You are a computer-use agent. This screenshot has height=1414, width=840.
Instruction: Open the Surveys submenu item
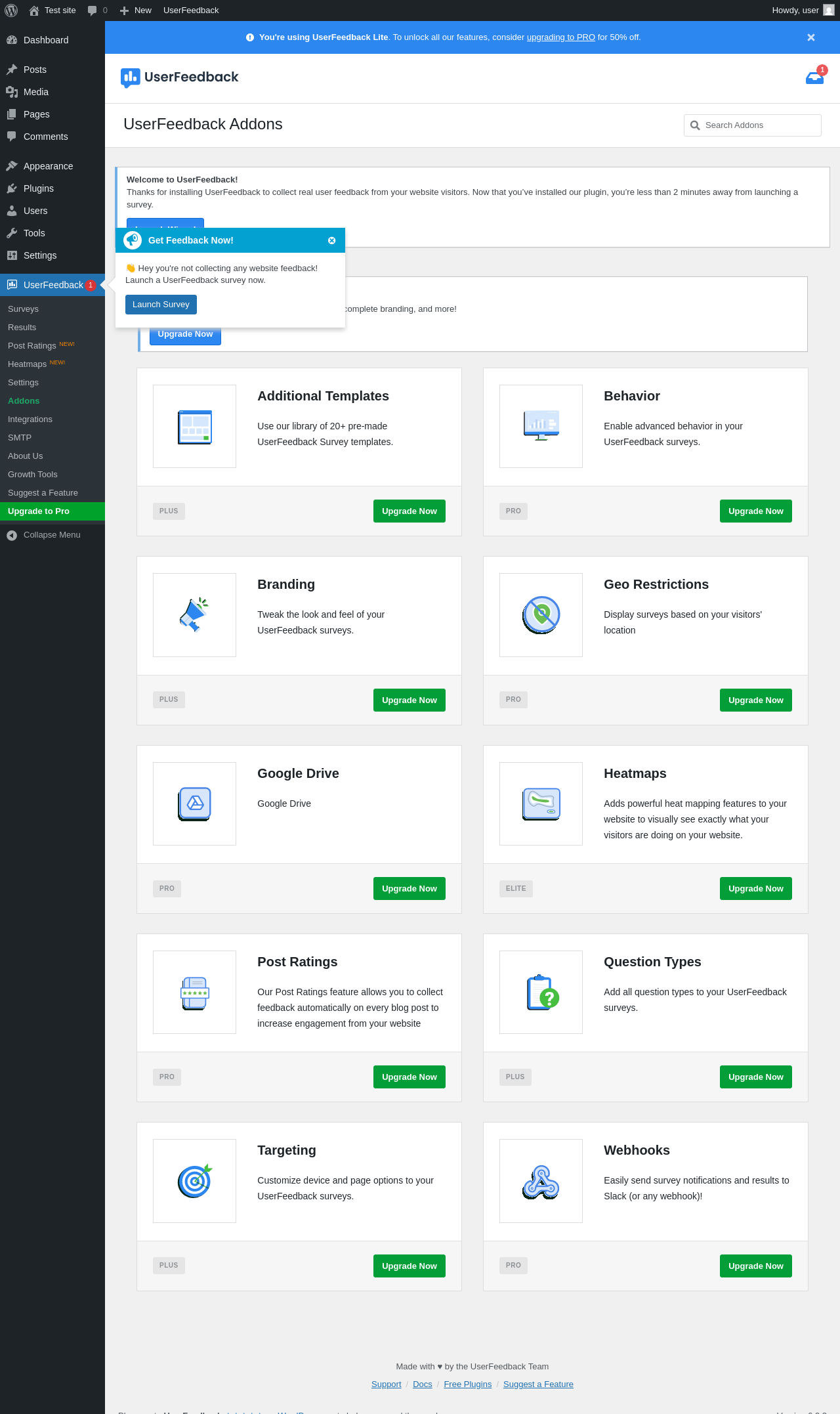[23, 309]
